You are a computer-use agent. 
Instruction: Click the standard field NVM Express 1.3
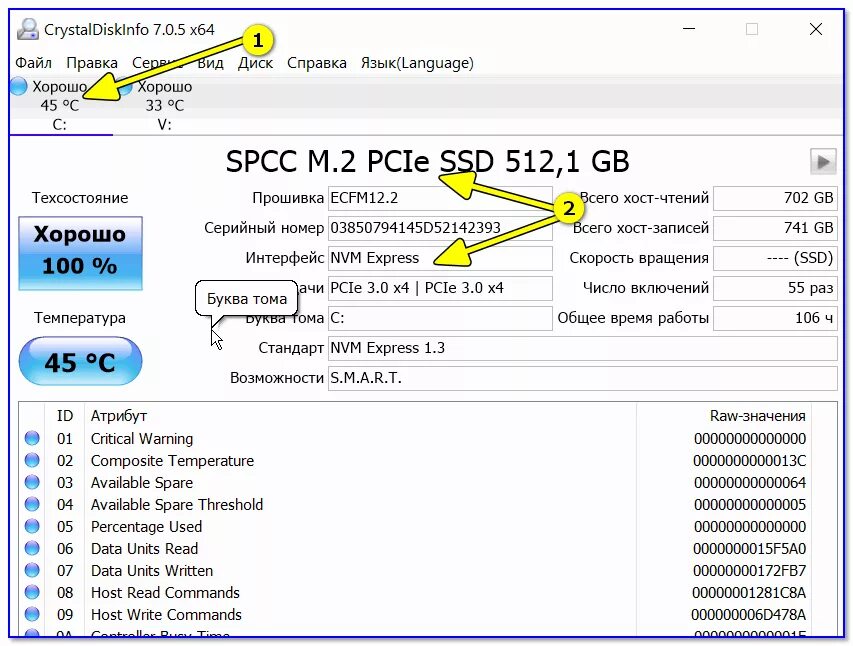[x=583, y=348]
